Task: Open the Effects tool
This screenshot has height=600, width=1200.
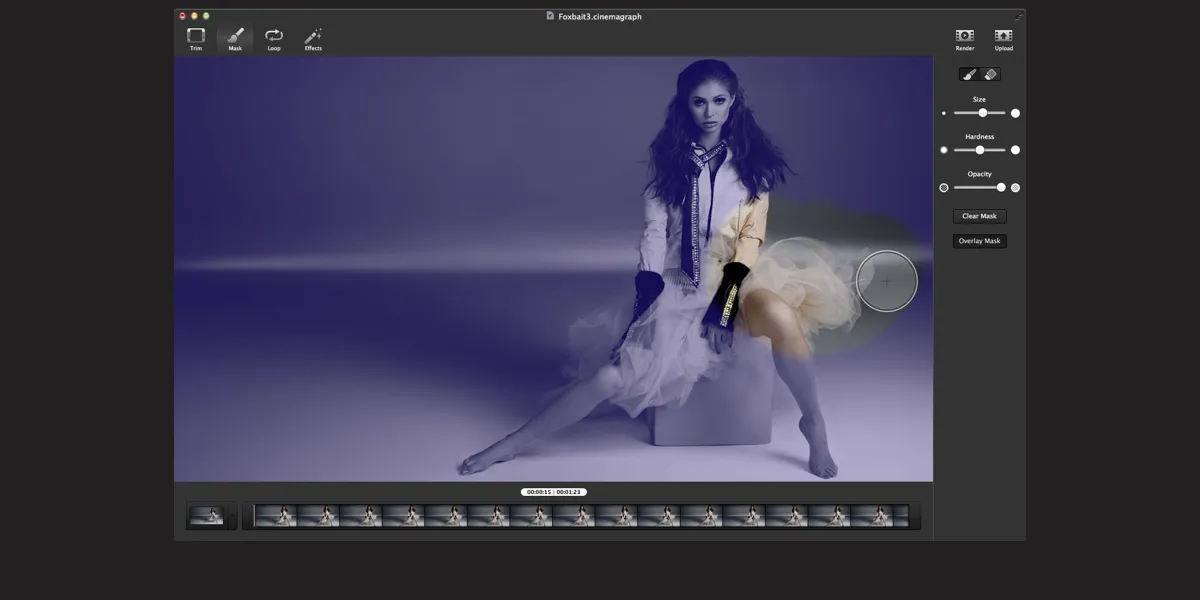Action: coord(313,39)
